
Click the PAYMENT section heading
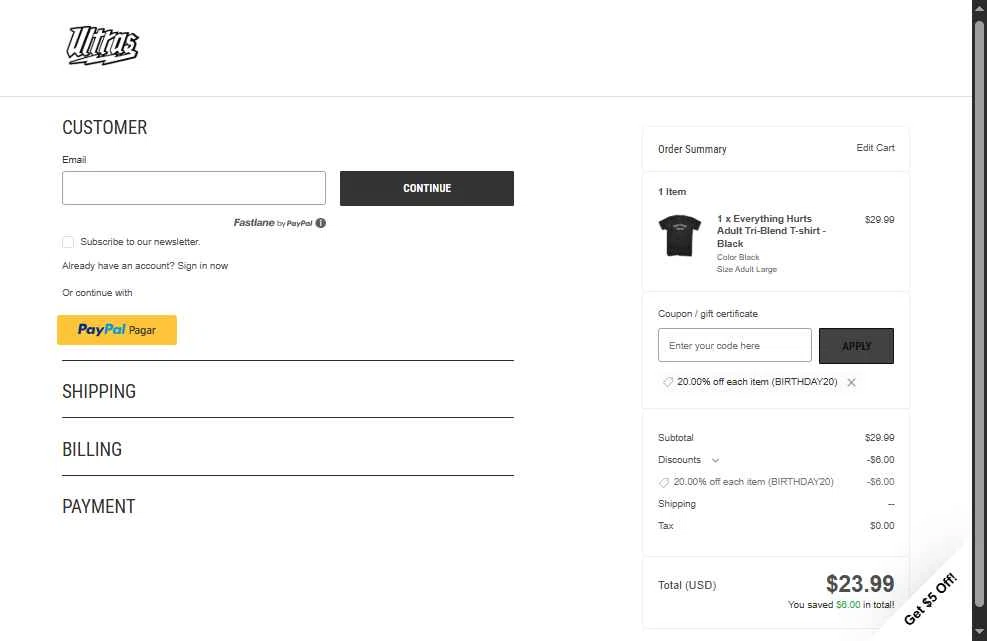pyautogui.click(x=99, y=506)
